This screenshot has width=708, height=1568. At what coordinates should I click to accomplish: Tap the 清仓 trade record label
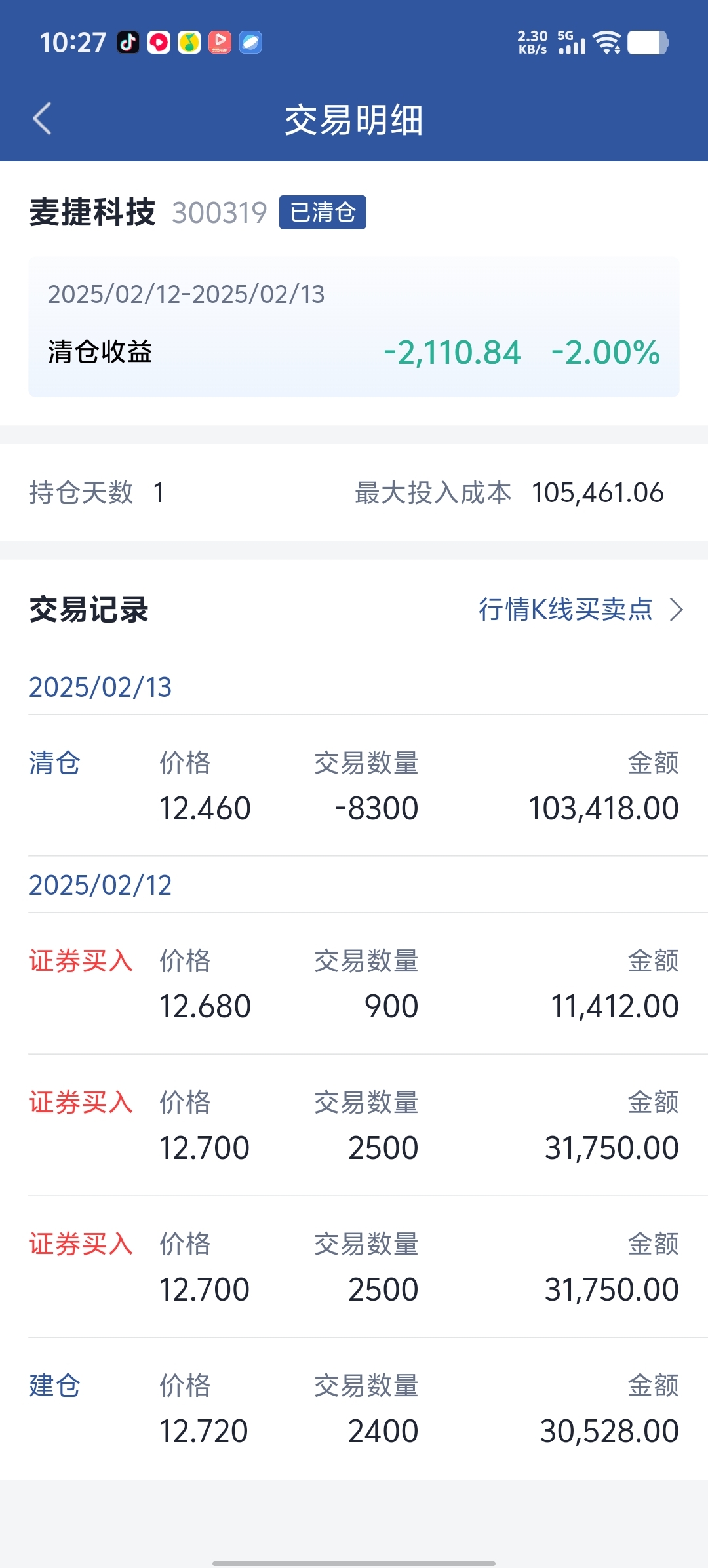click(x=54, y=763)
